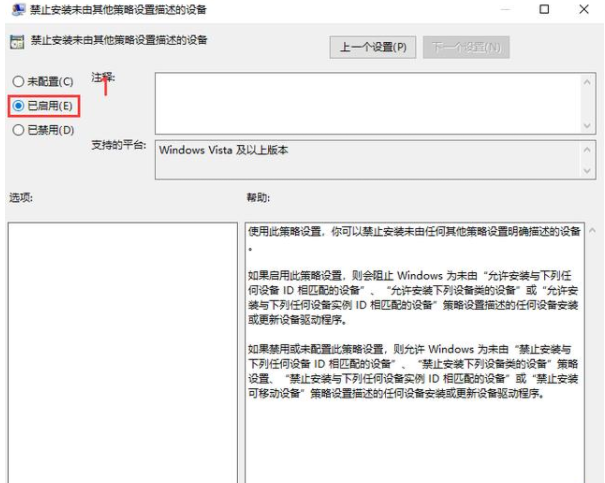The height and width of the screenshot is (483, 605).
Task: Click the 注释 label
Action: point(103,76)
